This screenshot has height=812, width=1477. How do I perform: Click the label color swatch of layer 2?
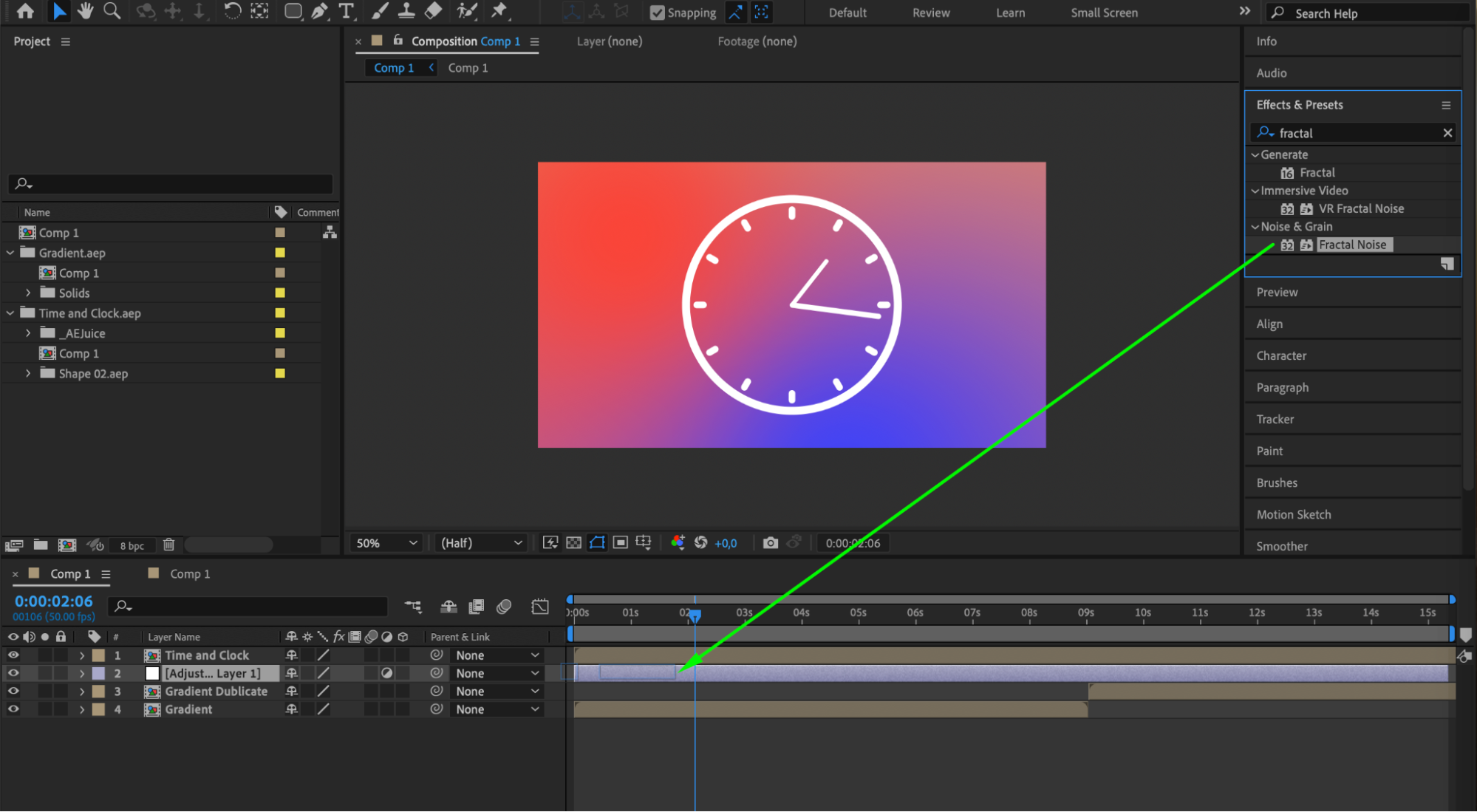(x=98, y=674)
